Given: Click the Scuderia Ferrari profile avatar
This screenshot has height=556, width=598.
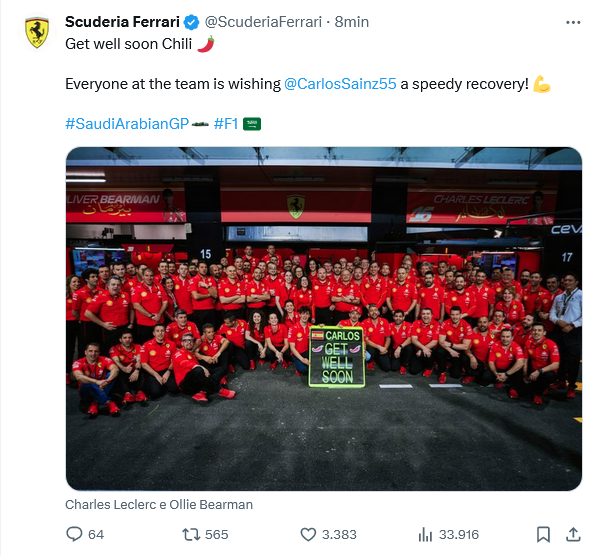Looking at the screenshot, I should point(37,32).
